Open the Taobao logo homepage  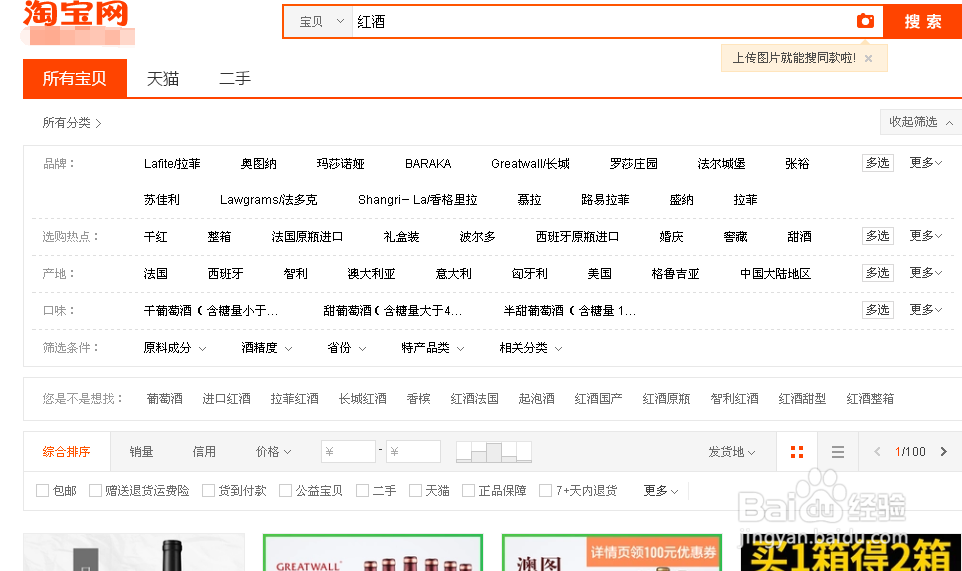pyautogui.click(x=76, y=15)
